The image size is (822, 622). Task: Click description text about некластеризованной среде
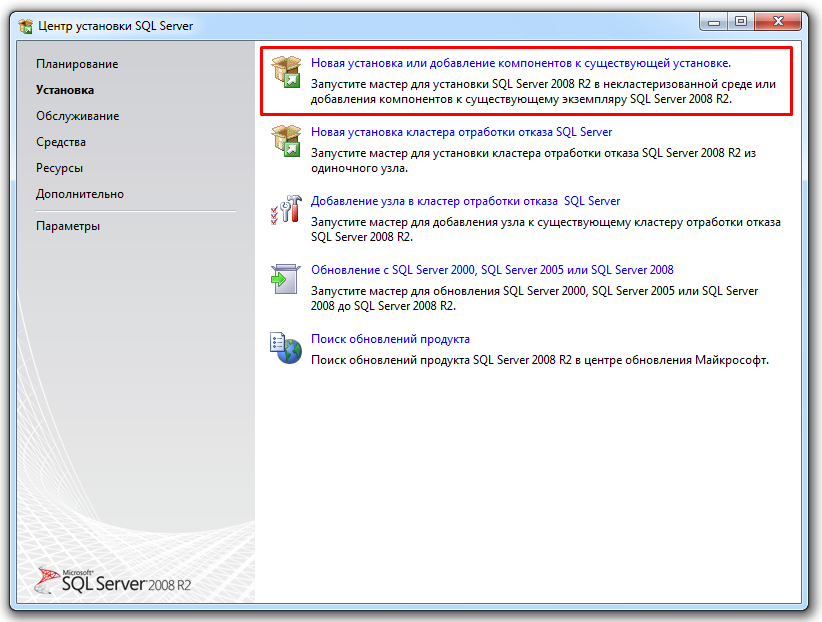[x=543, y=91]
